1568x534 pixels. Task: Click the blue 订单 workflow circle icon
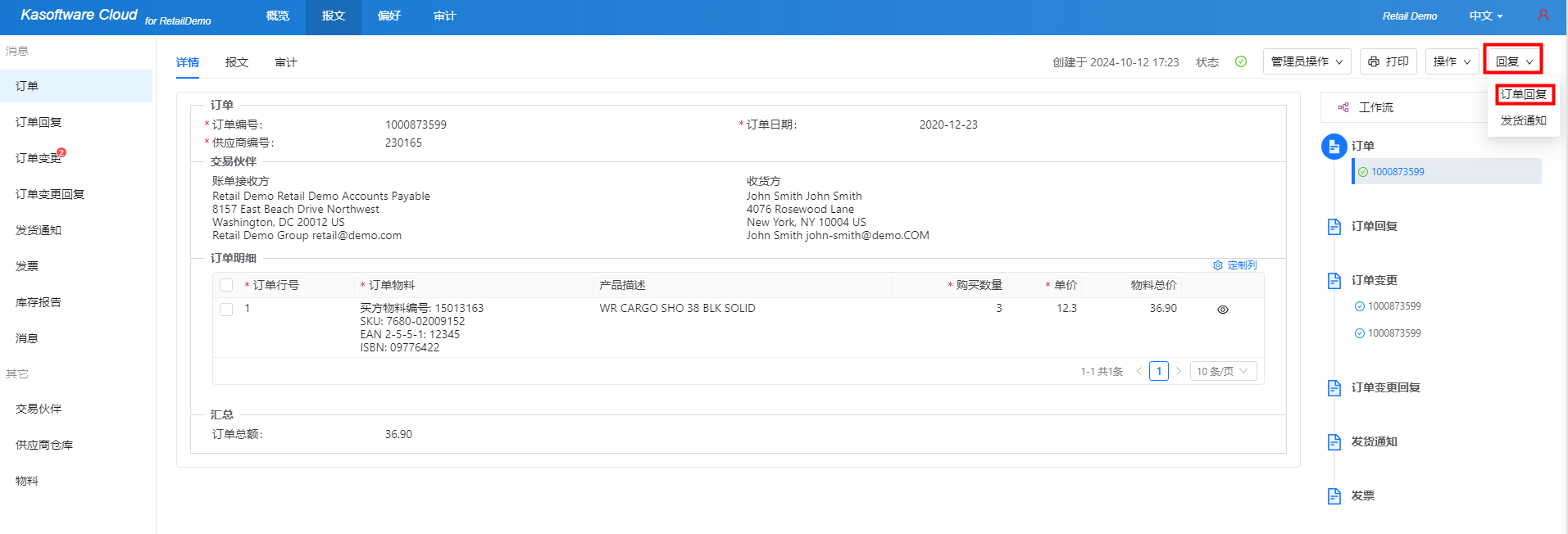pos(1334,147)
